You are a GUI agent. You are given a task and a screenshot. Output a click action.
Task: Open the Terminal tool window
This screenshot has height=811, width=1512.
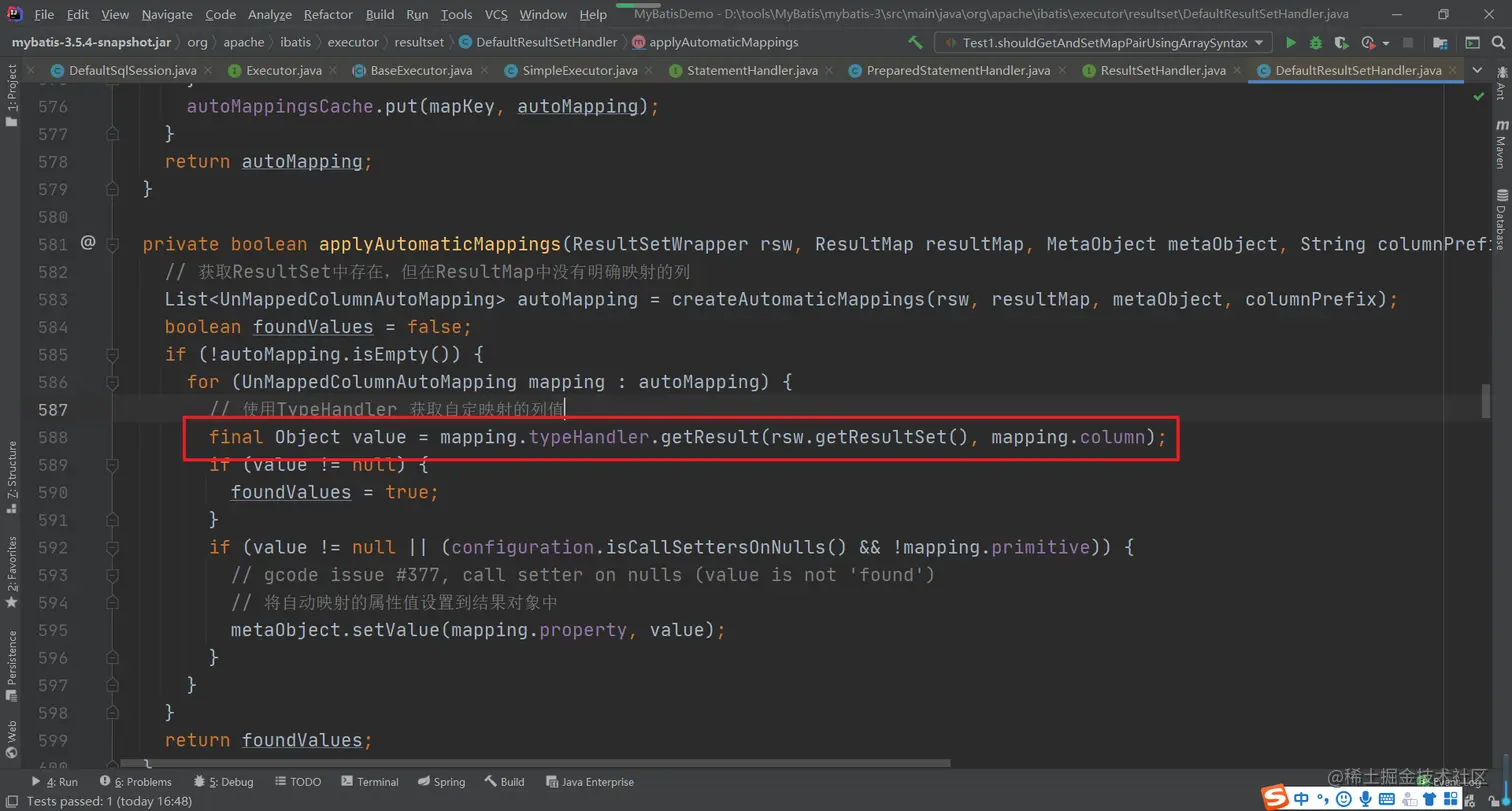point(369,782)
